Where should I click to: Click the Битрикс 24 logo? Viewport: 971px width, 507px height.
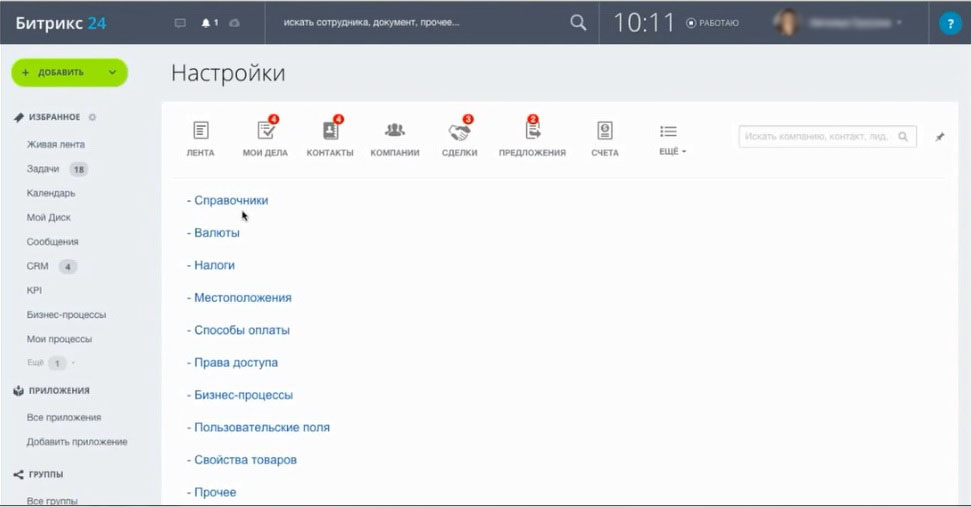click(x=61, y=24)
